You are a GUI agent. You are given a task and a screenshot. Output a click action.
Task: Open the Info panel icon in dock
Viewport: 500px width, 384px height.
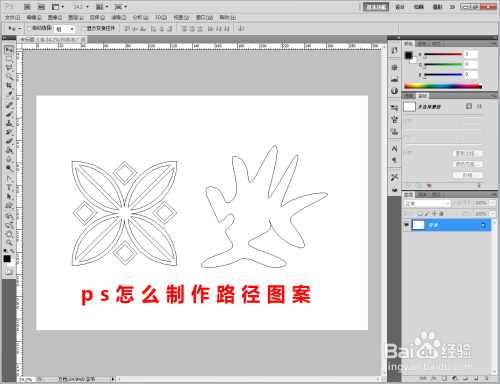pyautogui.click(x=394, y=91)
